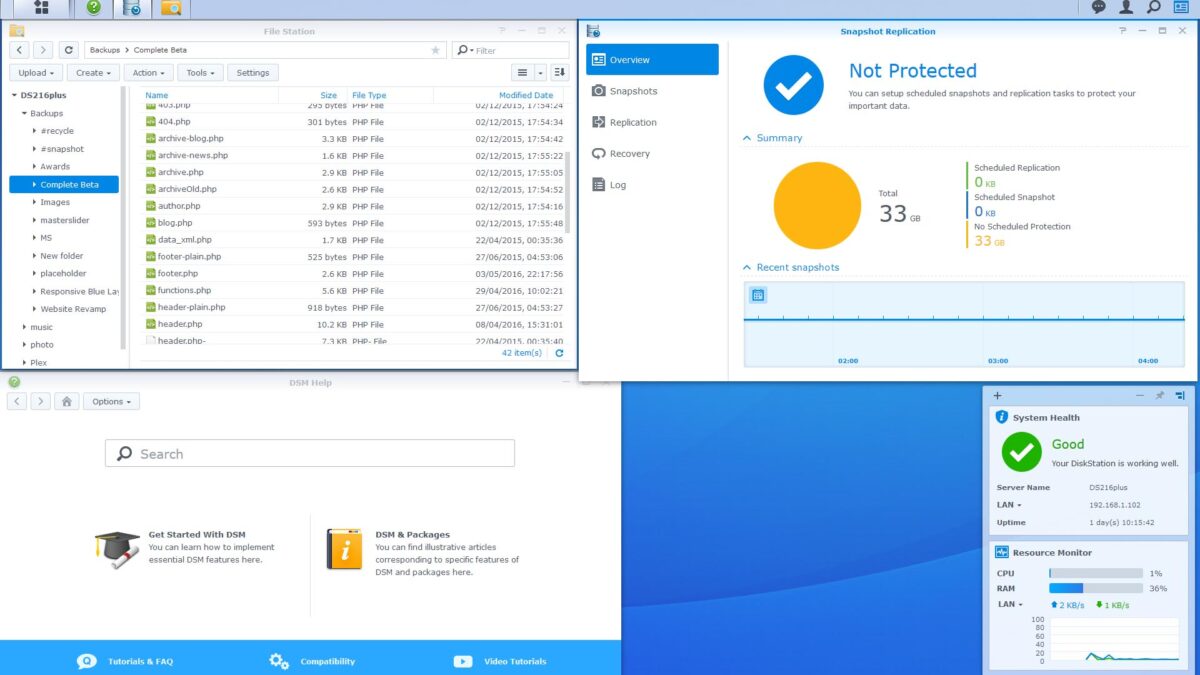Viewport: 1200px width, 675px height.
Task: Open Compatibility link
Action: (x=312, y=661)
